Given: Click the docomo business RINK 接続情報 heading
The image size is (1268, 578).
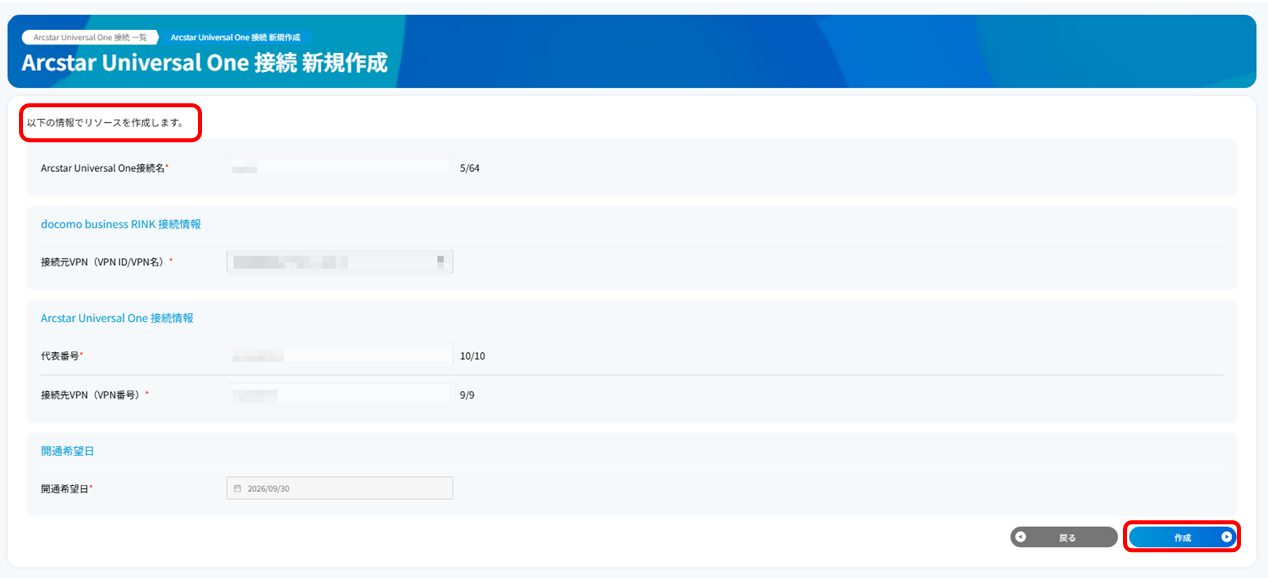Looking at the screenshot, I should 121,224.
